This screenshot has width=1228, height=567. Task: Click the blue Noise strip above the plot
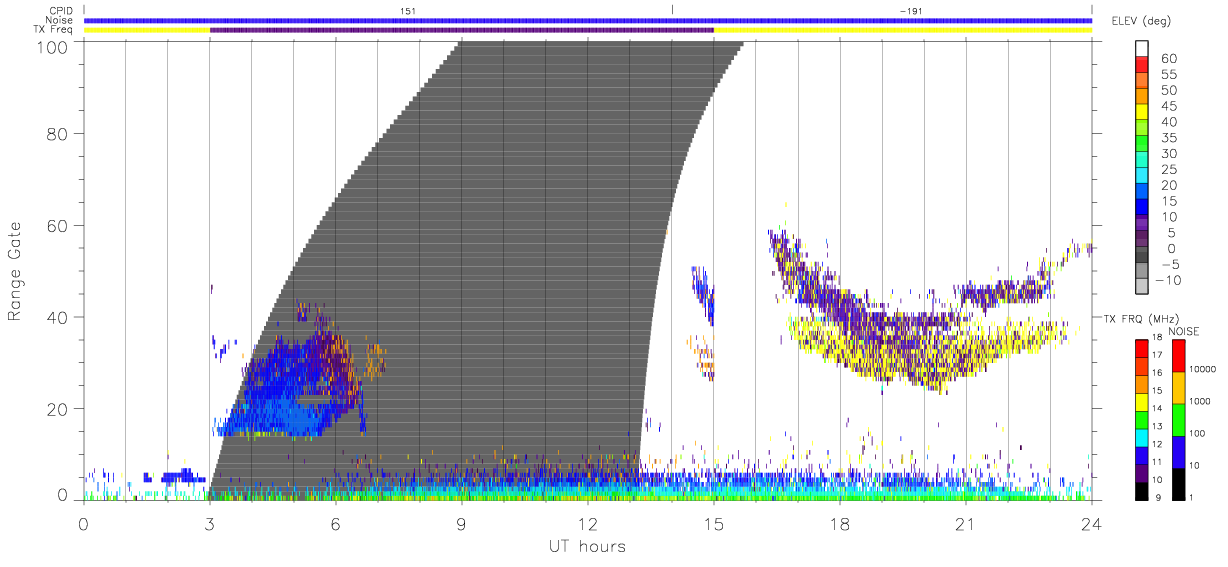[588, 20]
